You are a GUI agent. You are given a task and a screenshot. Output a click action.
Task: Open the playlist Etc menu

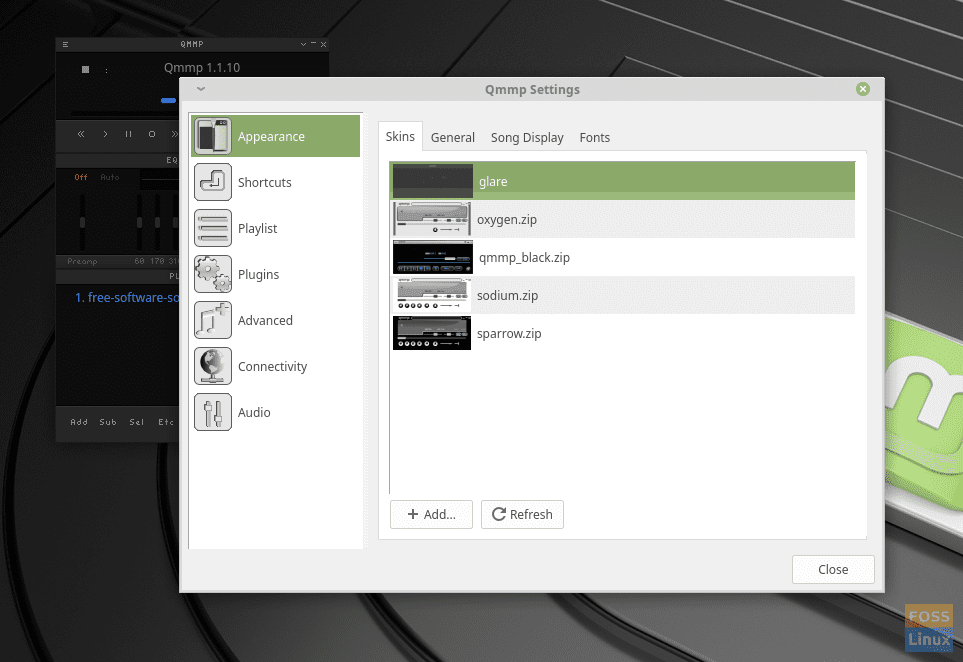pos(166,422)
